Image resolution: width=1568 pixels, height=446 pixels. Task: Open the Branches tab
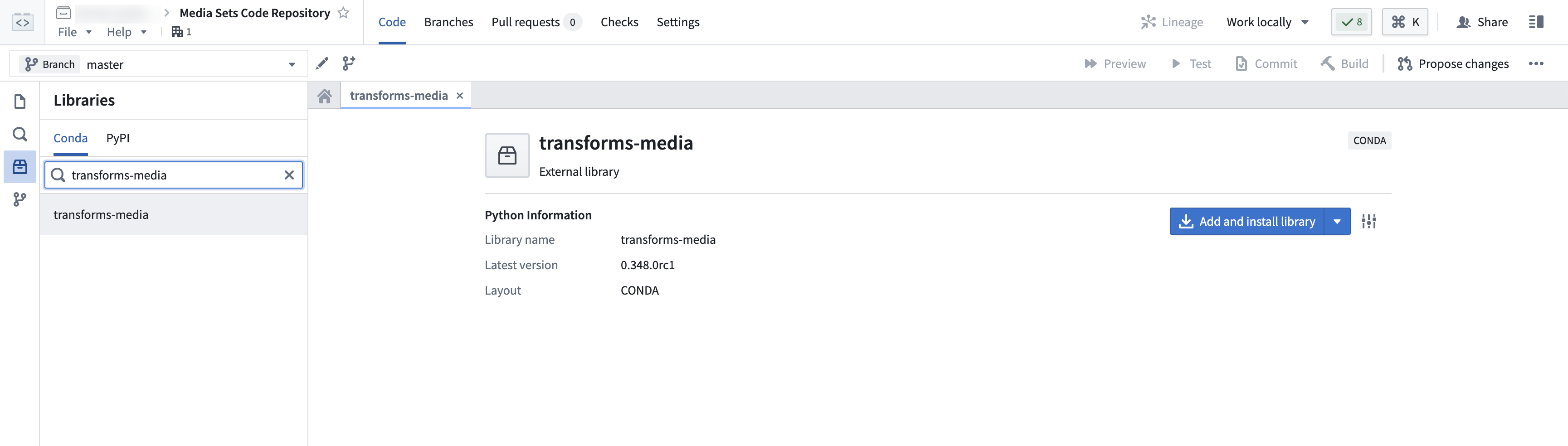point(448,22)
